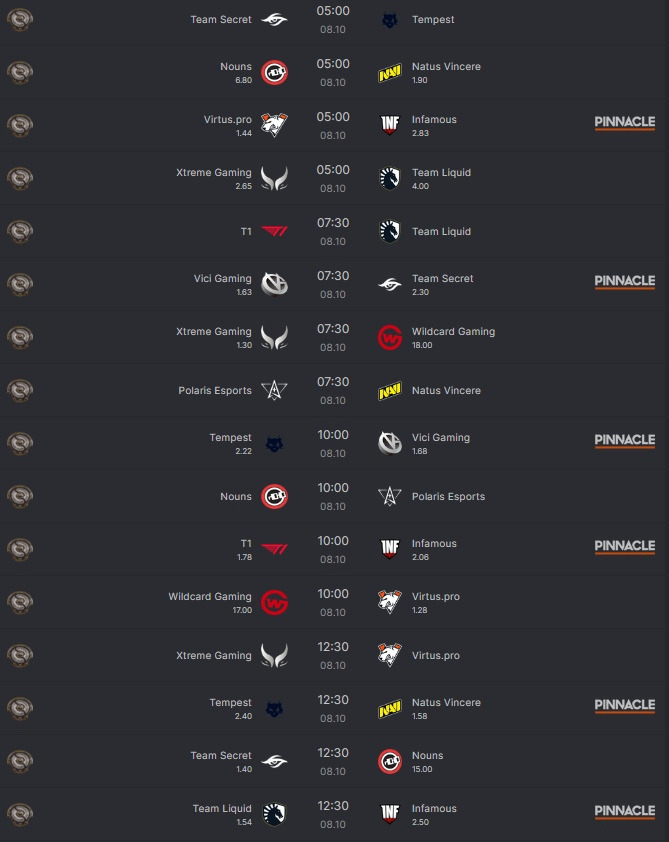This screenshot has width=669, height=842.
Task: Open tournament icon beside Team Secret vs Tempest match
Action: click(x=20, y=20)
